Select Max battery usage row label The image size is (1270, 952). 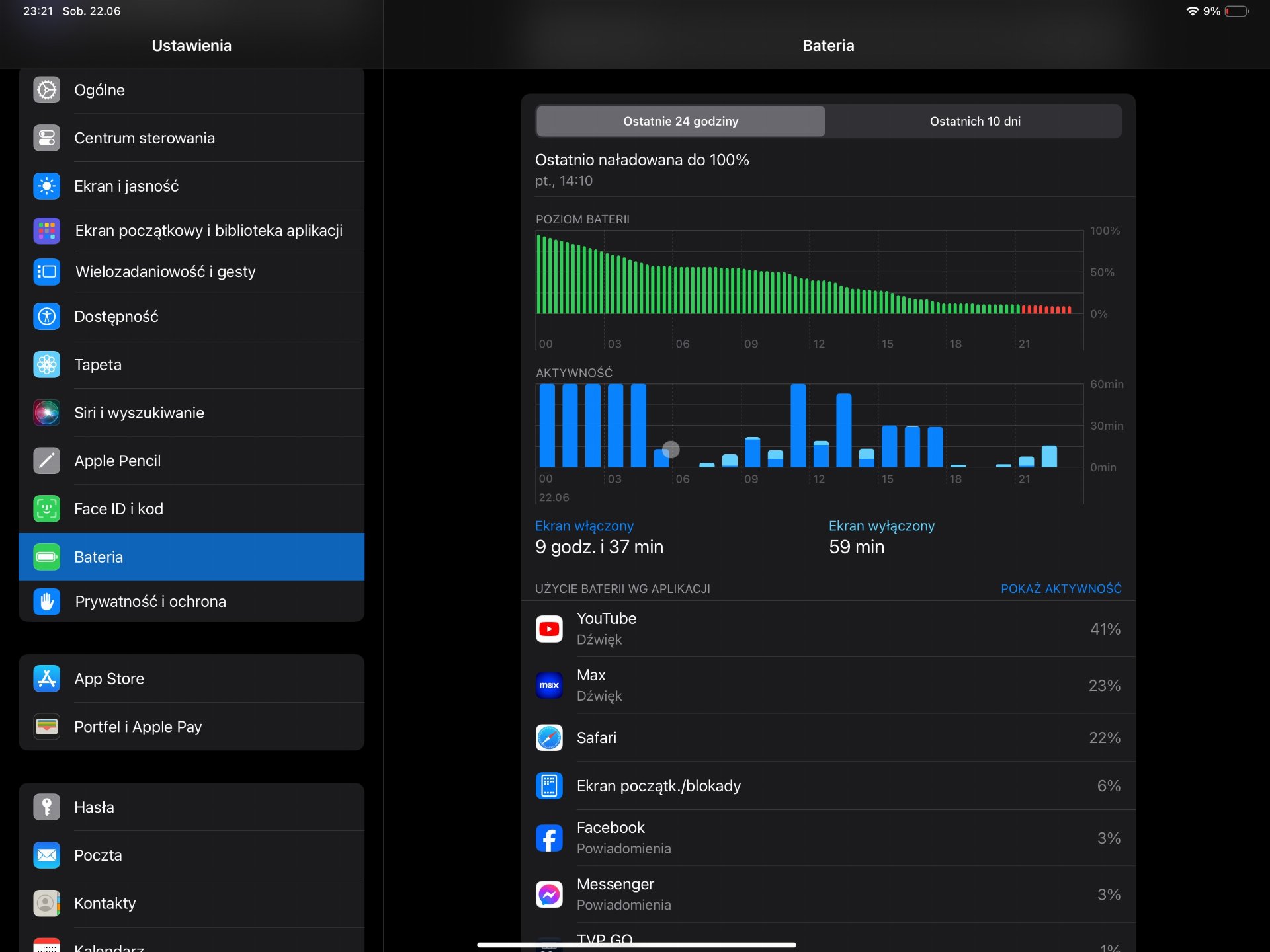pyautogui.click(x=591, y=675)
